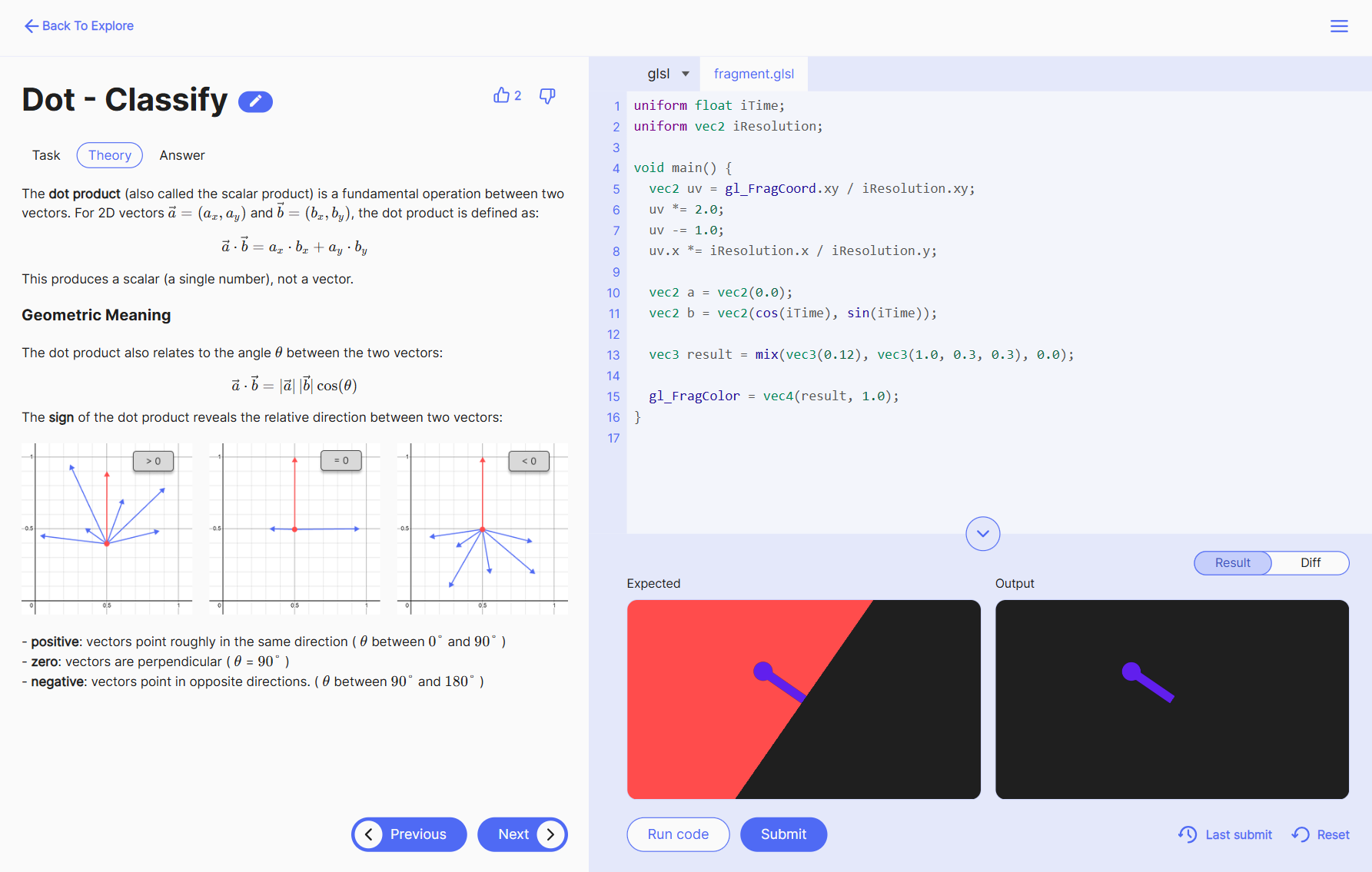Switch view to Result mode

(x=1232, y=562)
